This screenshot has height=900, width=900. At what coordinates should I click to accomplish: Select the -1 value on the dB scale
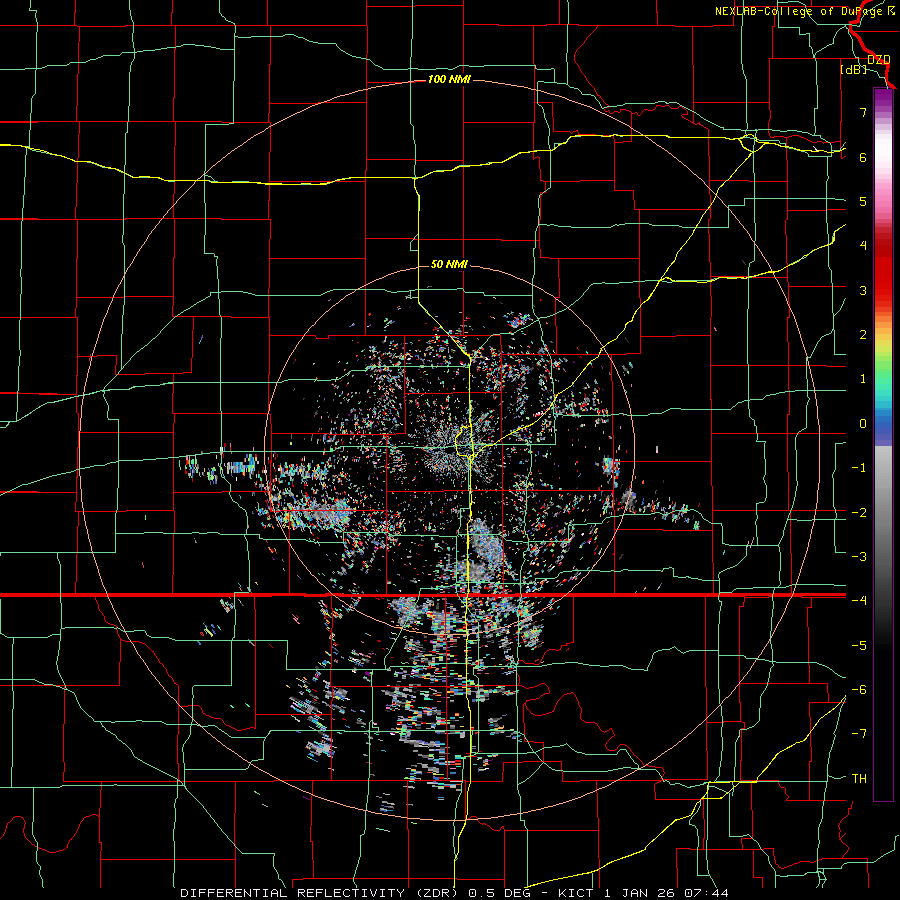(859, 468)
